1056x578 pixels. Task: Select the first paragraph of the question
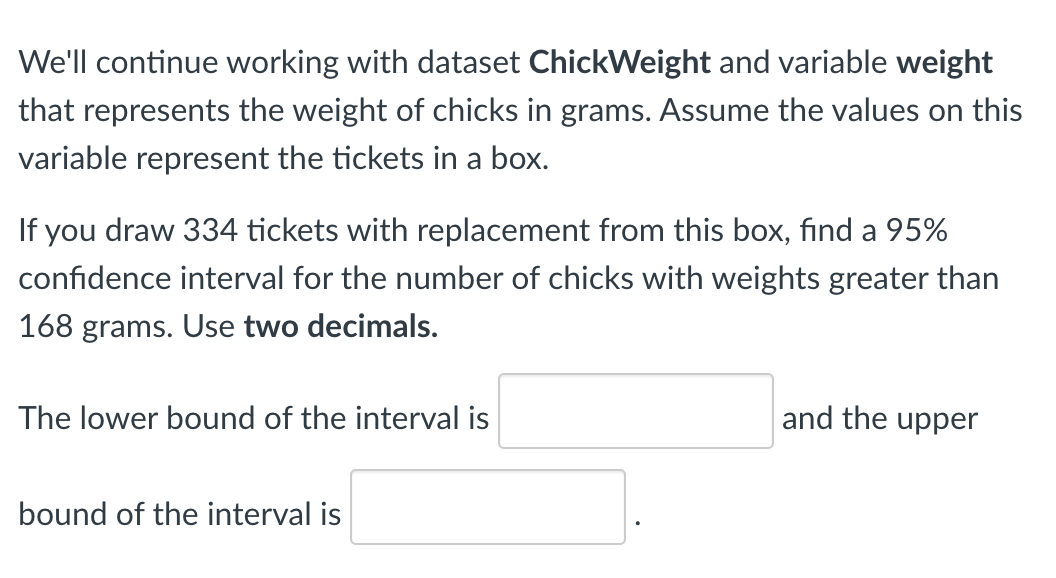[520, 110]
